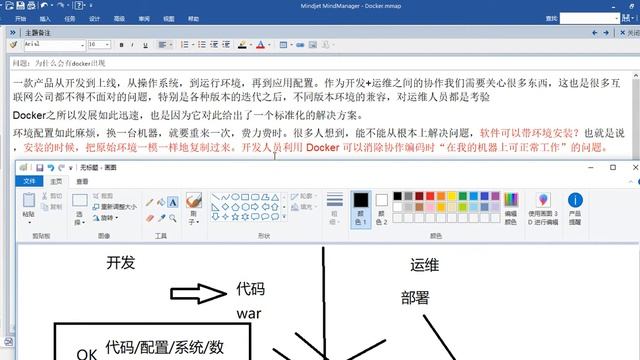Choose the right arrow shape in Paint shapes gallery

click(255, 207)
